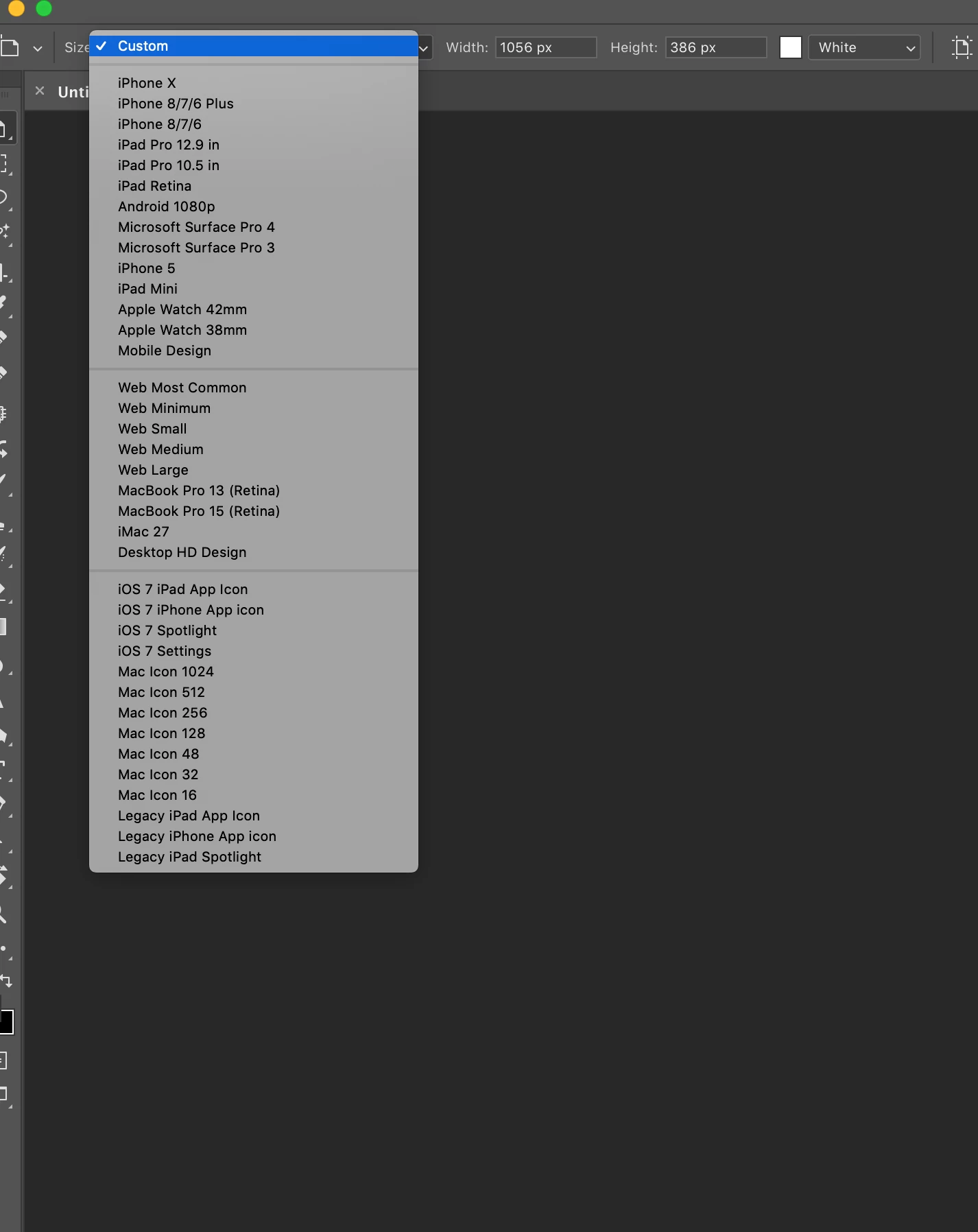Select Legacy iPad App Icon preset
978x1232 pixels.
click(x=254, y=816)
